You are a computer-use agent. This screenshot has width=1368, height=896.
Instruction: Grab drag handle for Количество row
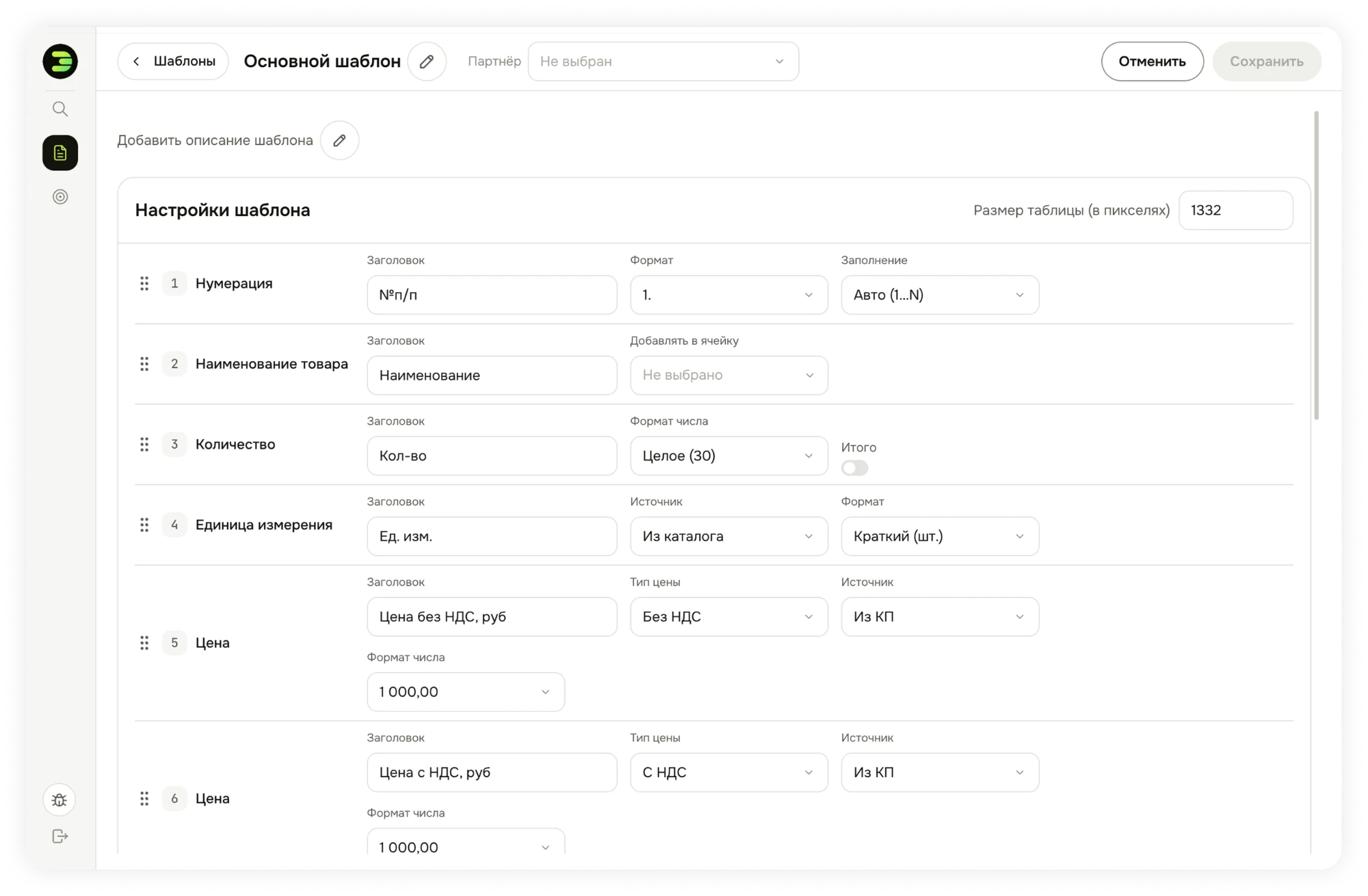144,445
